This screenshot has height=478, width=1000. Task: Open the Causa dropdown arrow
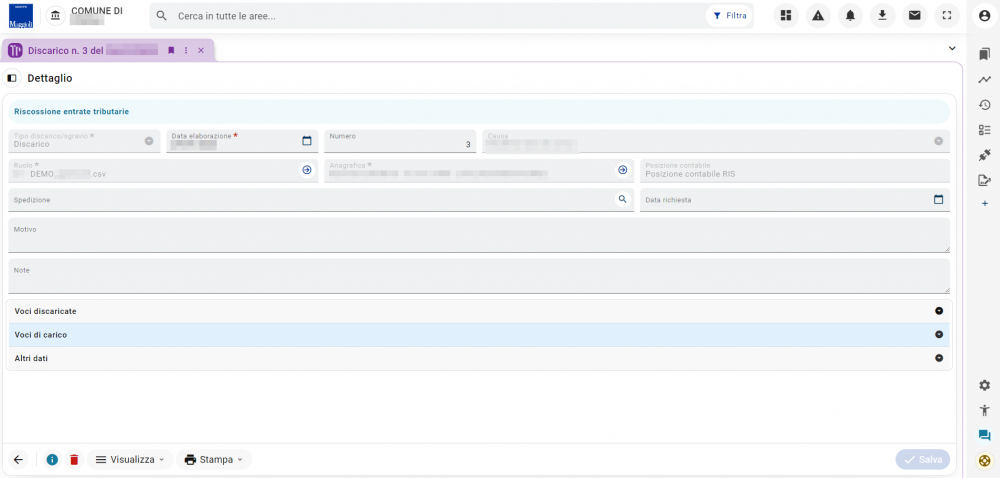(939, 141)
